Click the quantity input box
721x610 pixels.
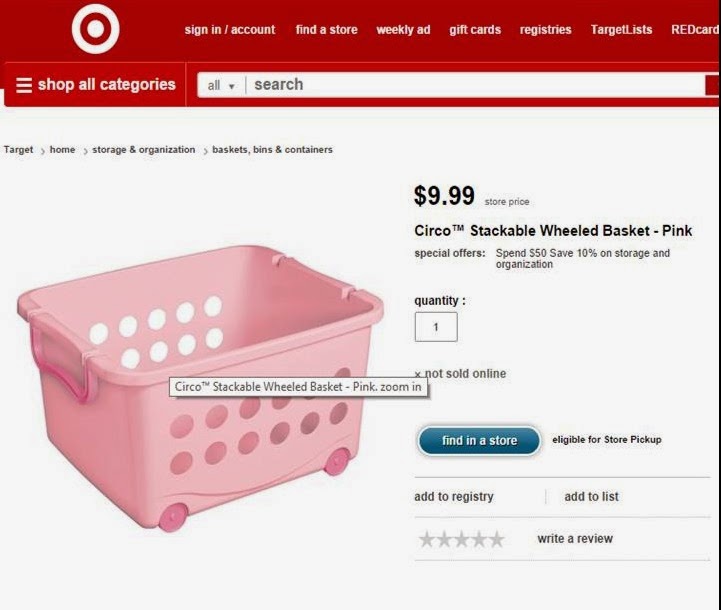point(436,327)
